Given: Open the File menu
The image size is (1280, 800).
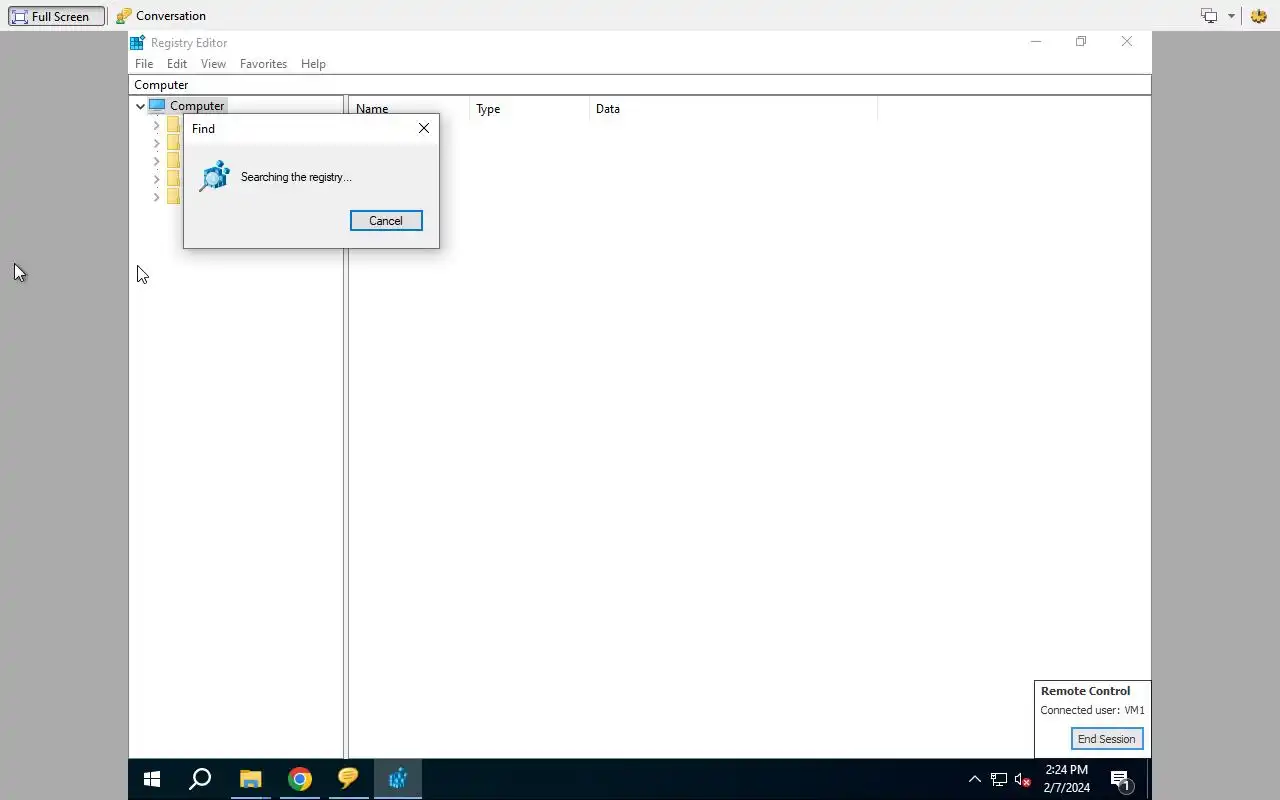Looking at the screenshot, I should [x=144, y=64].
